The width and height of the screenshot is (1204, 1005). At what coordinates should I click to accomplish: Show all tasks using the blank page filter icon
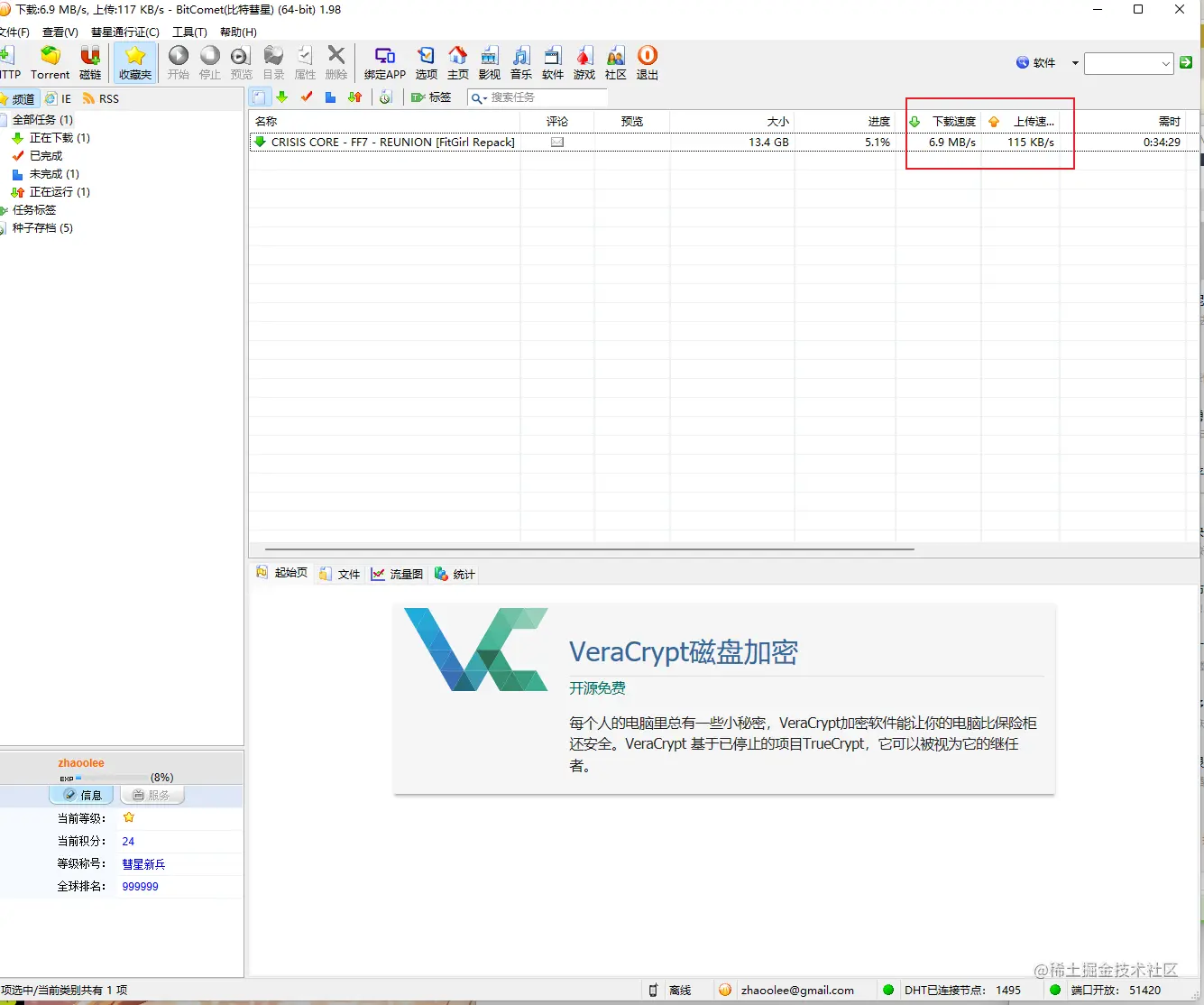[260, 97]
